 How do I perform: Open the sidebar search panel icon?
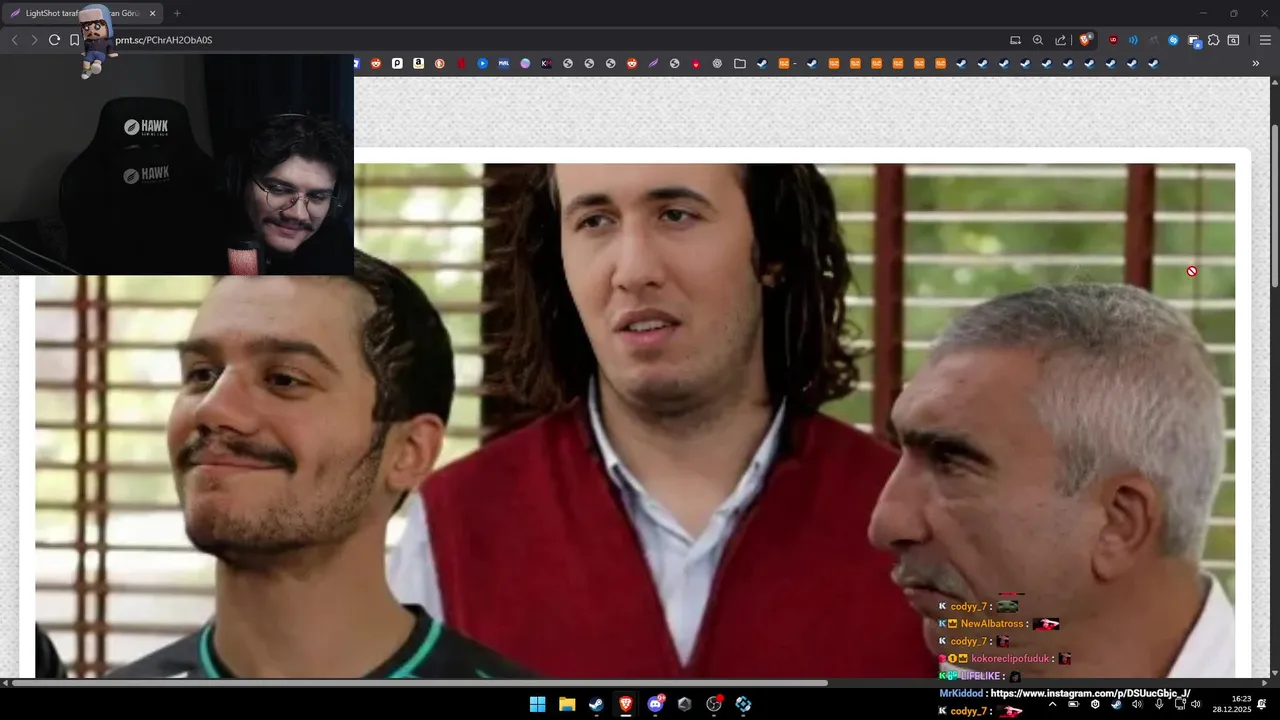[x=1234, y=40]
